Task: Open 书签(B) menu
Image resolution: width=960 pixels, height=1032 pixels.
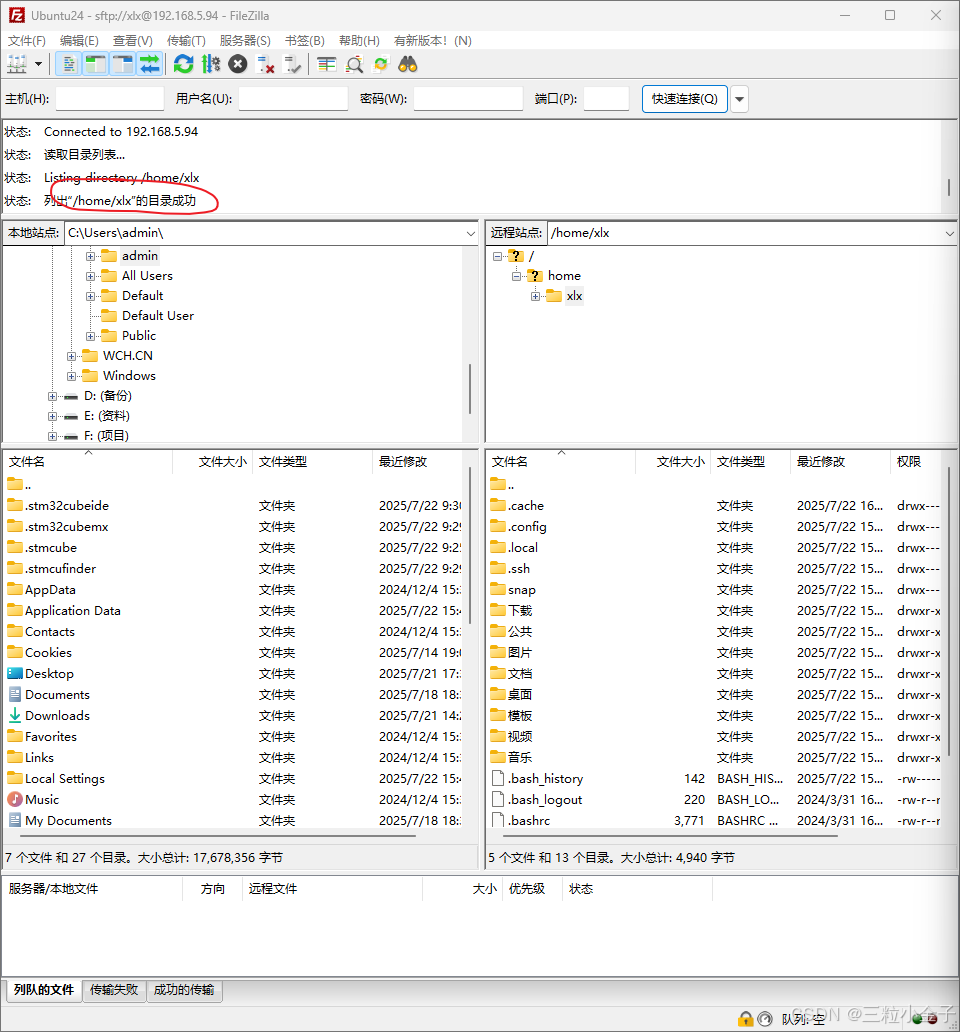Action: (x=305, y=41)
